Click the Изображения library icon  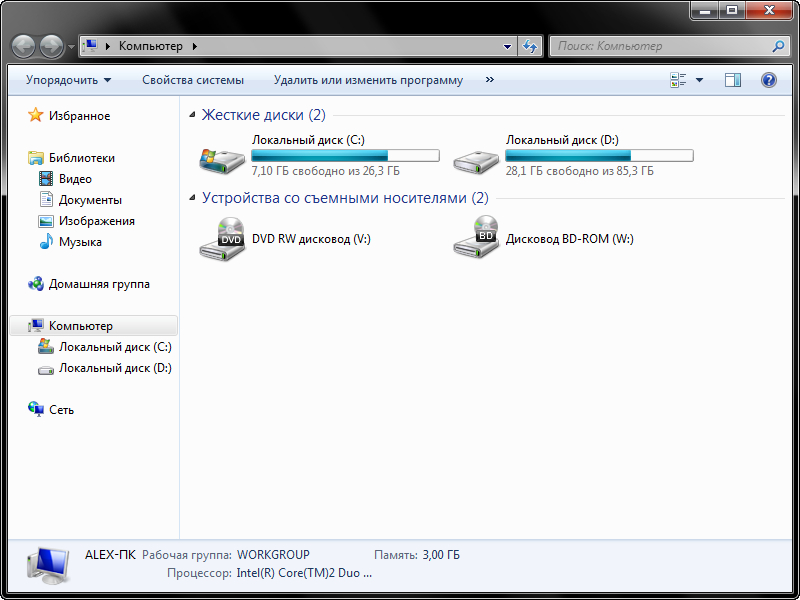46,221
